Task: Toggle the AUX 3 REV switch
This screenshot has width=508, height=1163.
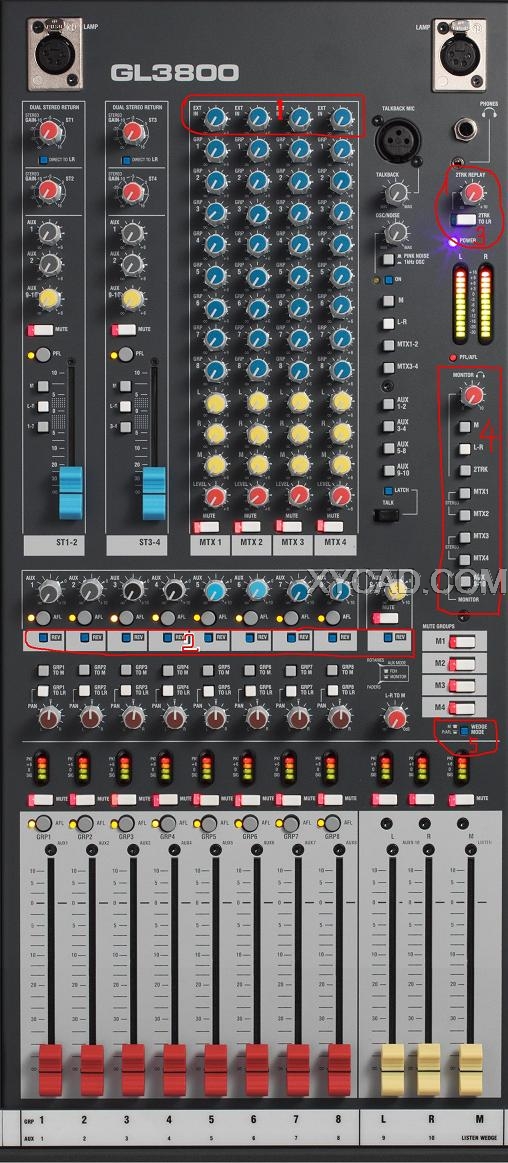Action: pyautogui.click(x=128, y=636)
